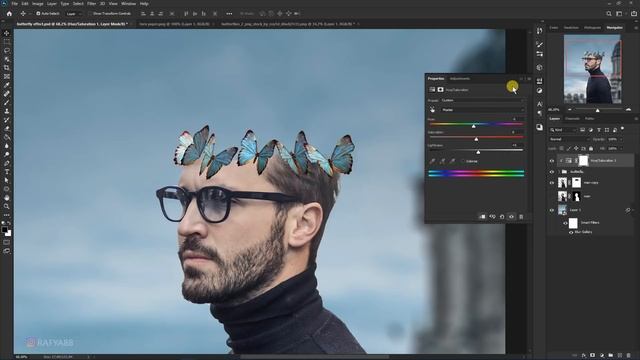
Task: Click the Hue slider handle
Action: click(473, 127)
